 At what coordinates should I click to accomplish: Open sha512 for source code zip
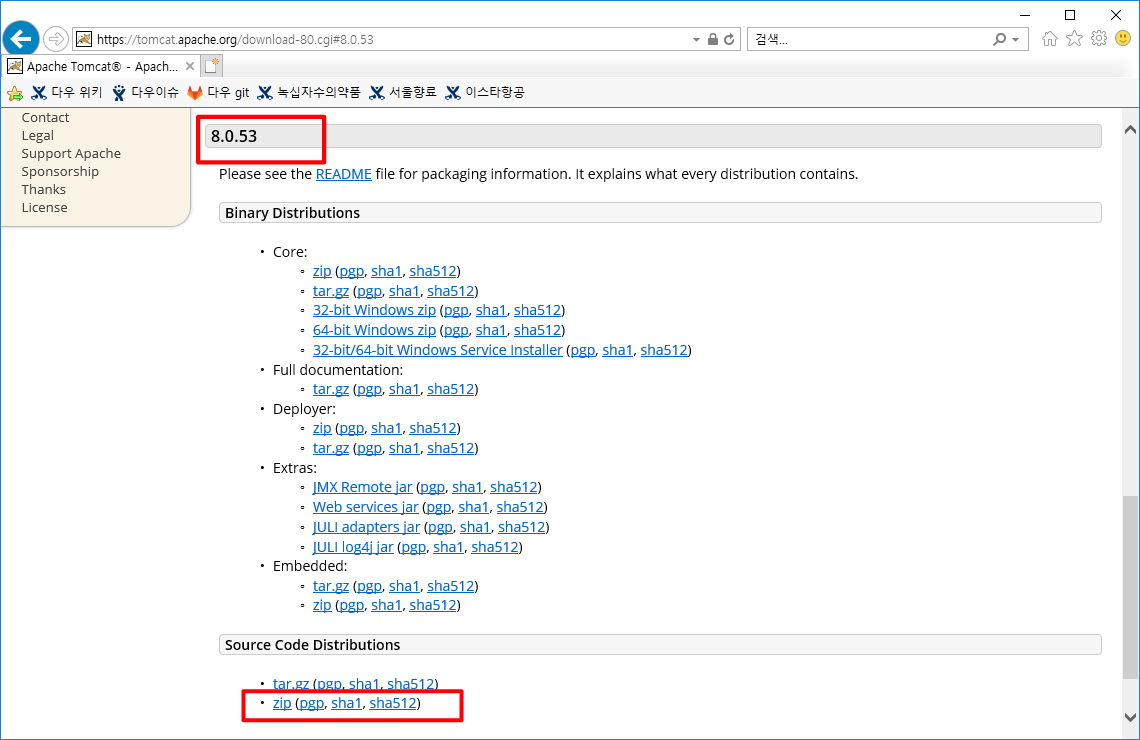coord(393,703)
